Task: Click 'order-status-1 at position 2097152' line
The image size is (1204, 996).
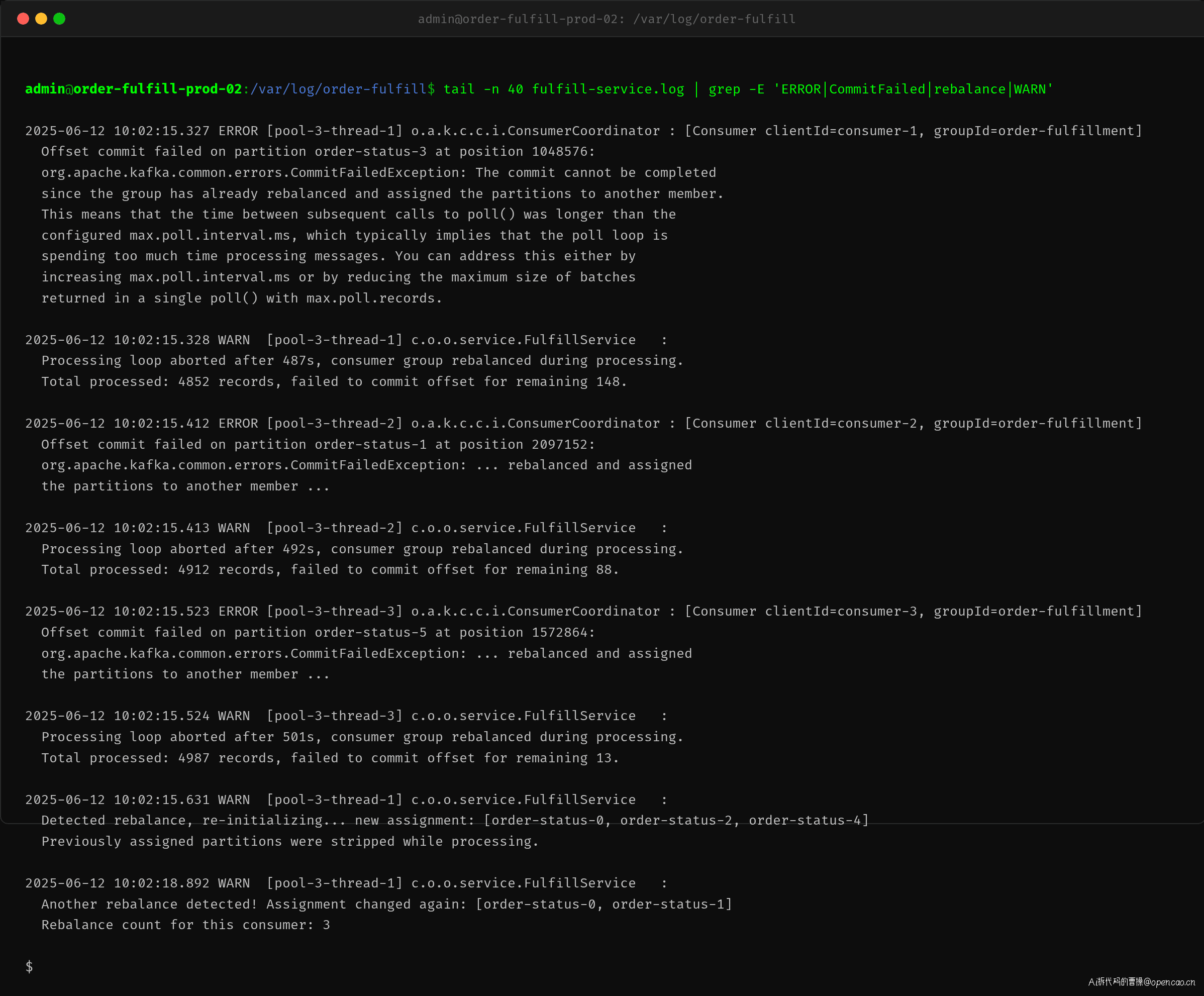Action: coord(318,444)
